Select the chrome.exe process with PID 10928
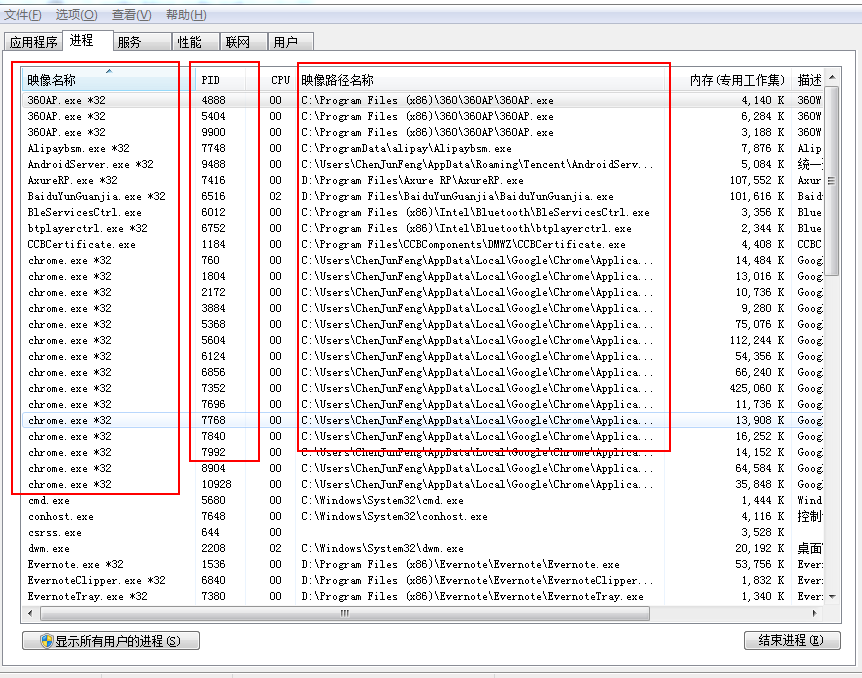This screenshot has height=678, width=862. tap(422, 484)
